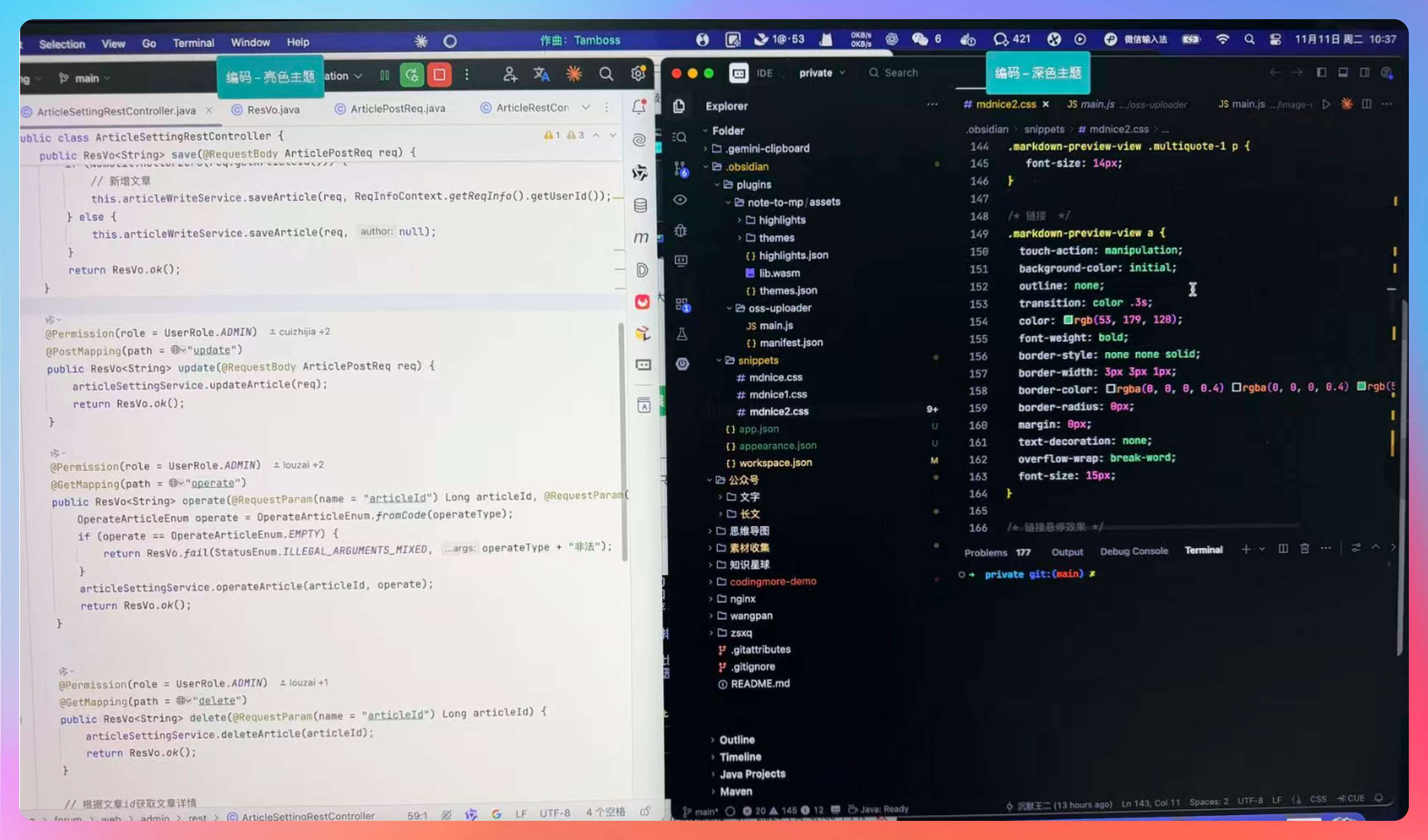Screen dimensions: 1428x840
Task: Toggle the primary side bar layout button
Action: (1321, 73)
